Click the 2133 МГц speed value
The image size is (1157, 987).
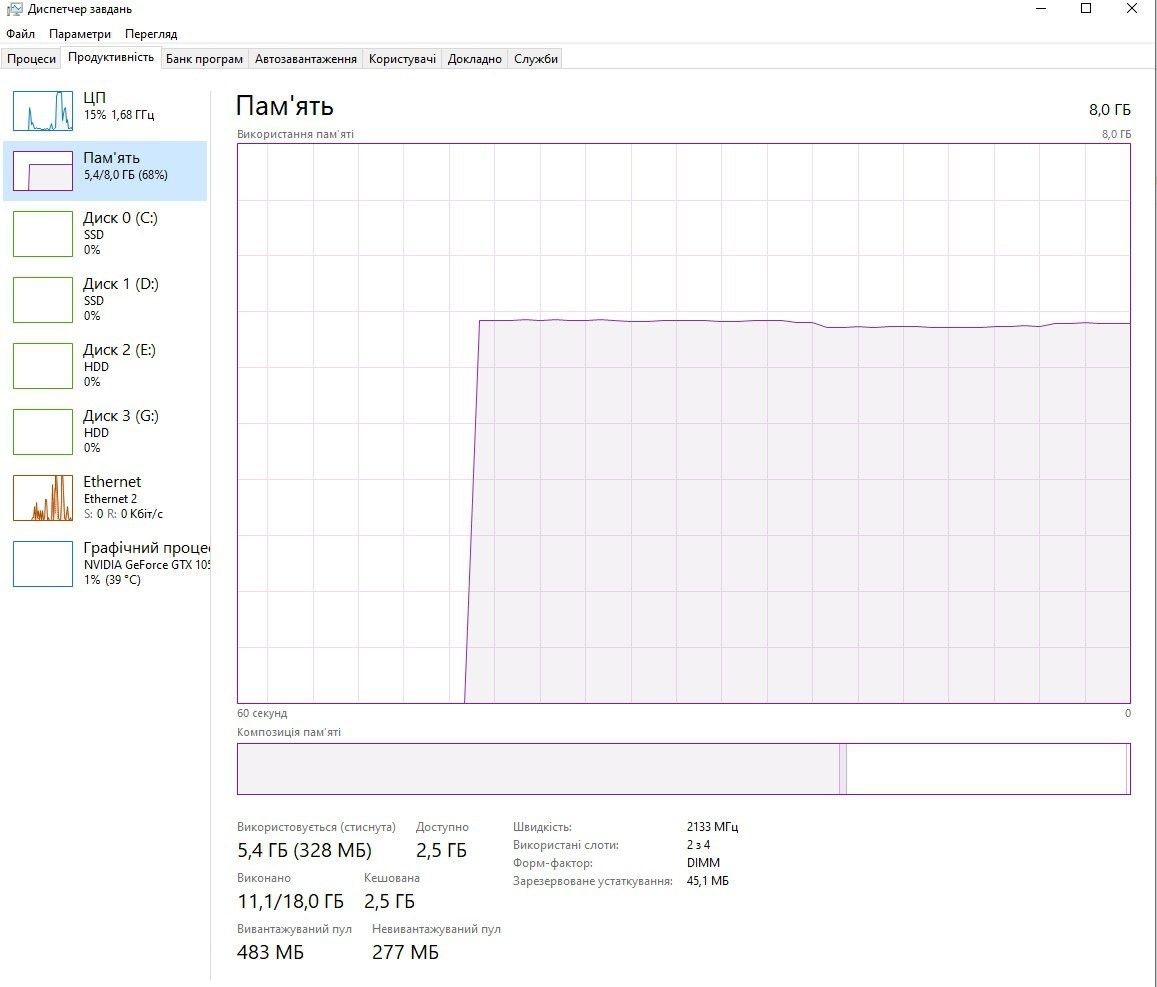[x=712, y=827]
